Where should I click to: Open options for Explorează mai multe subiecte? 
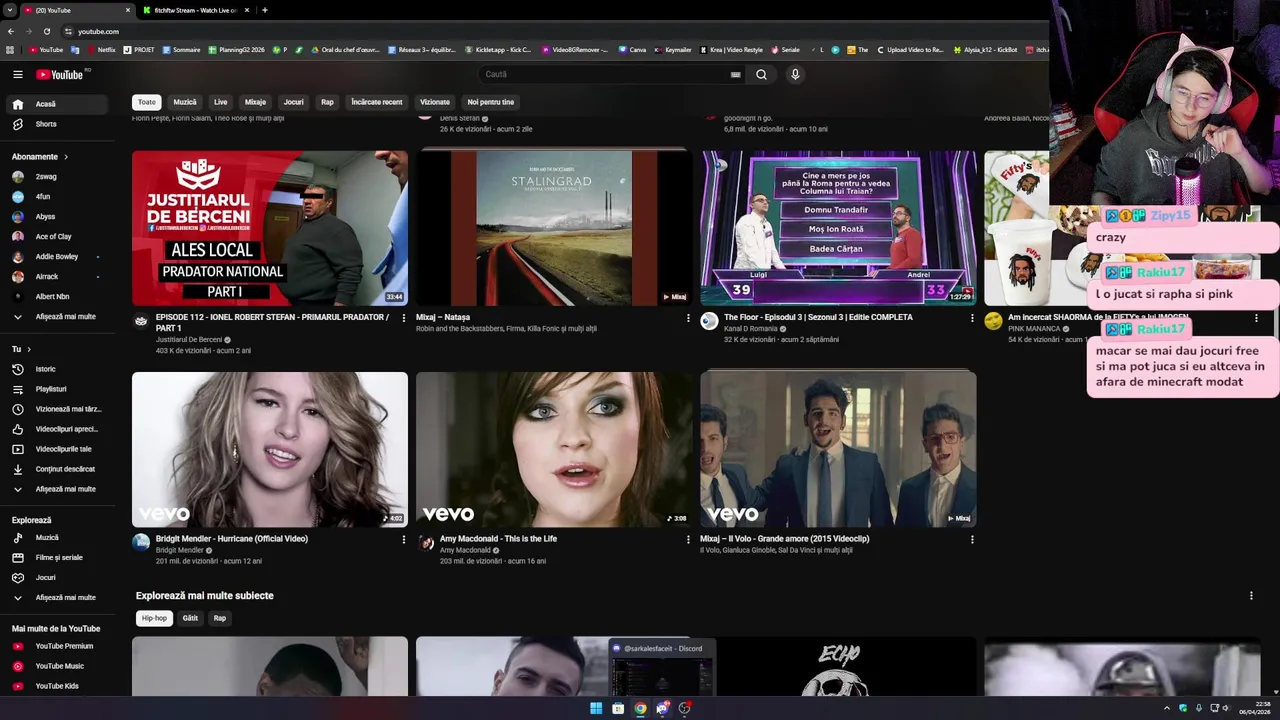pos(1251,596)
